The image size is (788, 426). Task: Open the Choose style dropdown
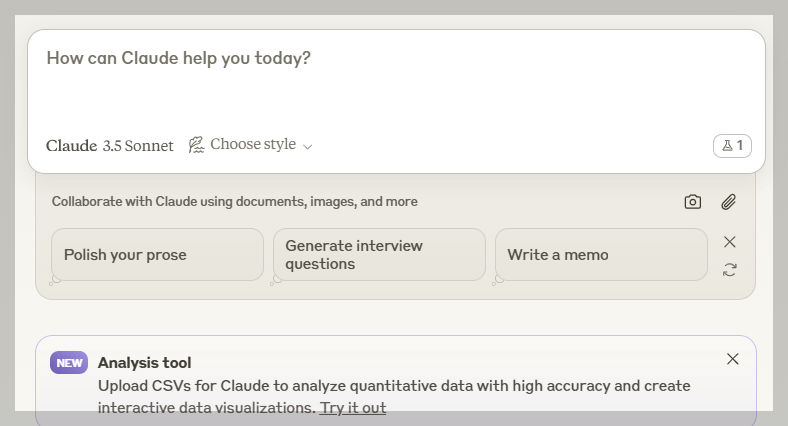point(252,145)
